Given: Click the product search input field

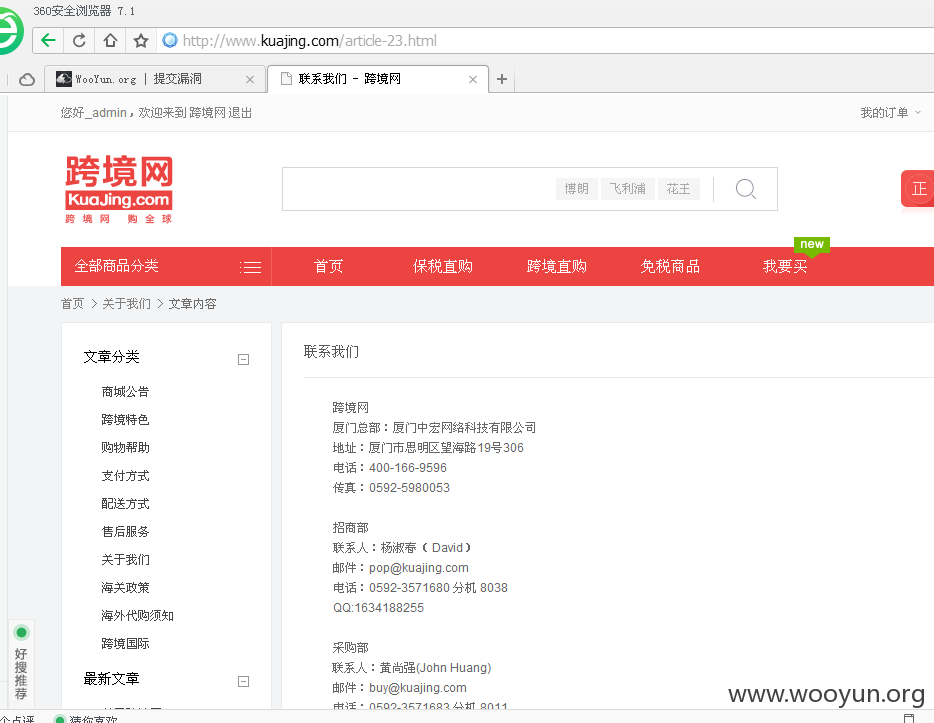Looking at the screenshot, I should pyautogui.click(x=417, y=189).
